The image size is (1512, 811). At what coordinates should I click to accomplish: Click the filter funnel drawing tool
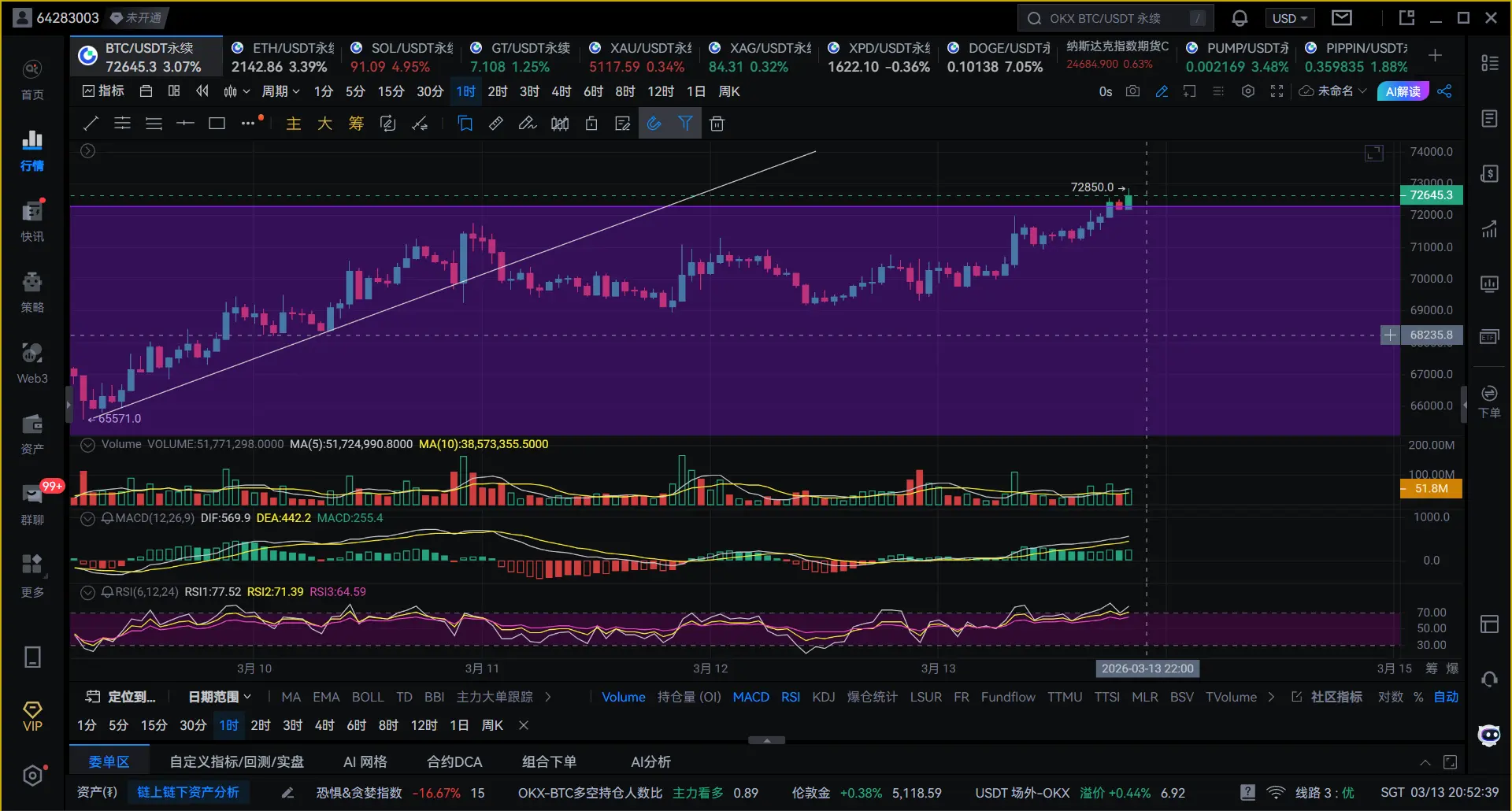685,124
